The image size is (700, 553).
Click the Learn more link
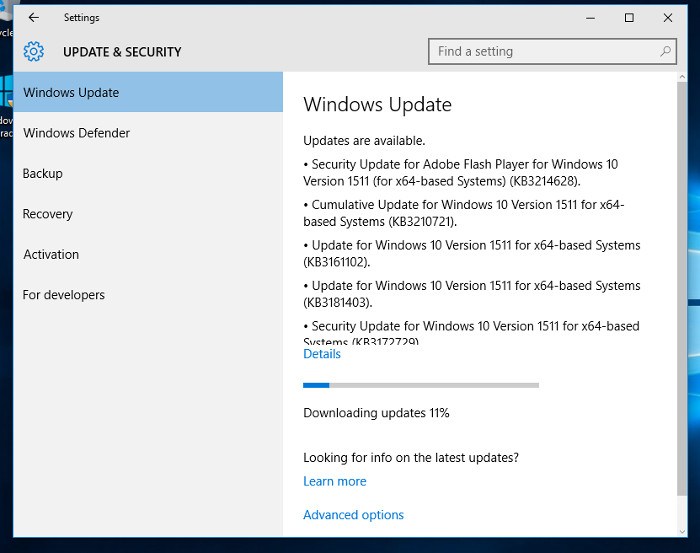(x=334, y=481)
